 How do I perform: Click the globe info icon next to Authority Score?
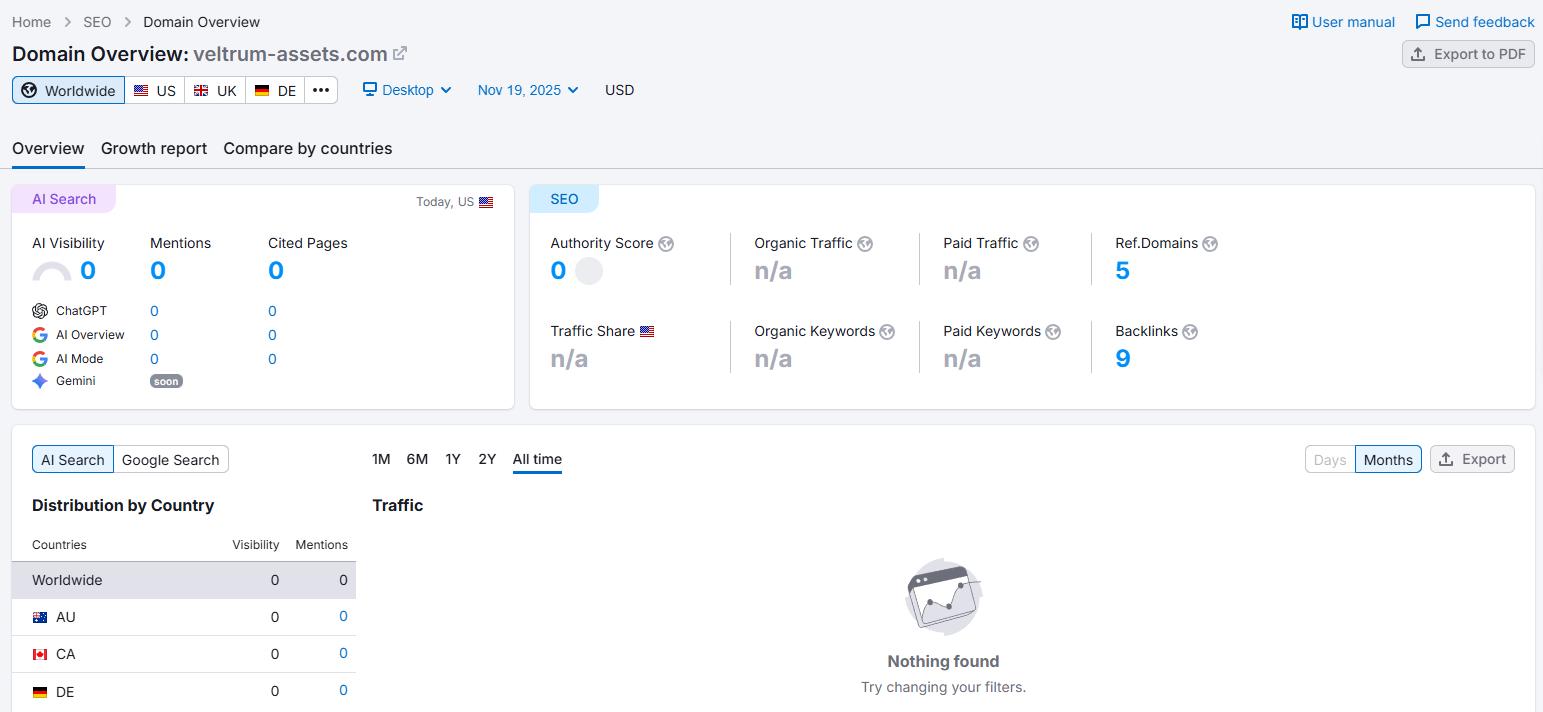point(666,243)
